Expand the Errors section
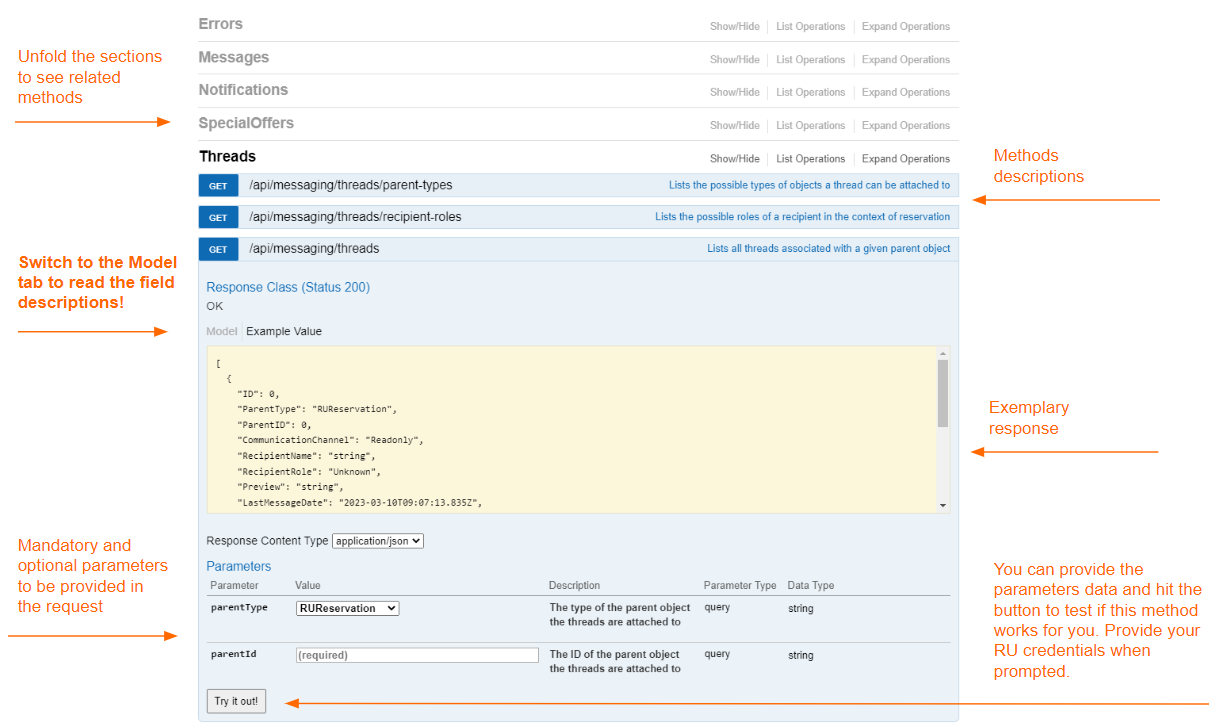This screenshot has height=727, width=1221. pos(220,24)
